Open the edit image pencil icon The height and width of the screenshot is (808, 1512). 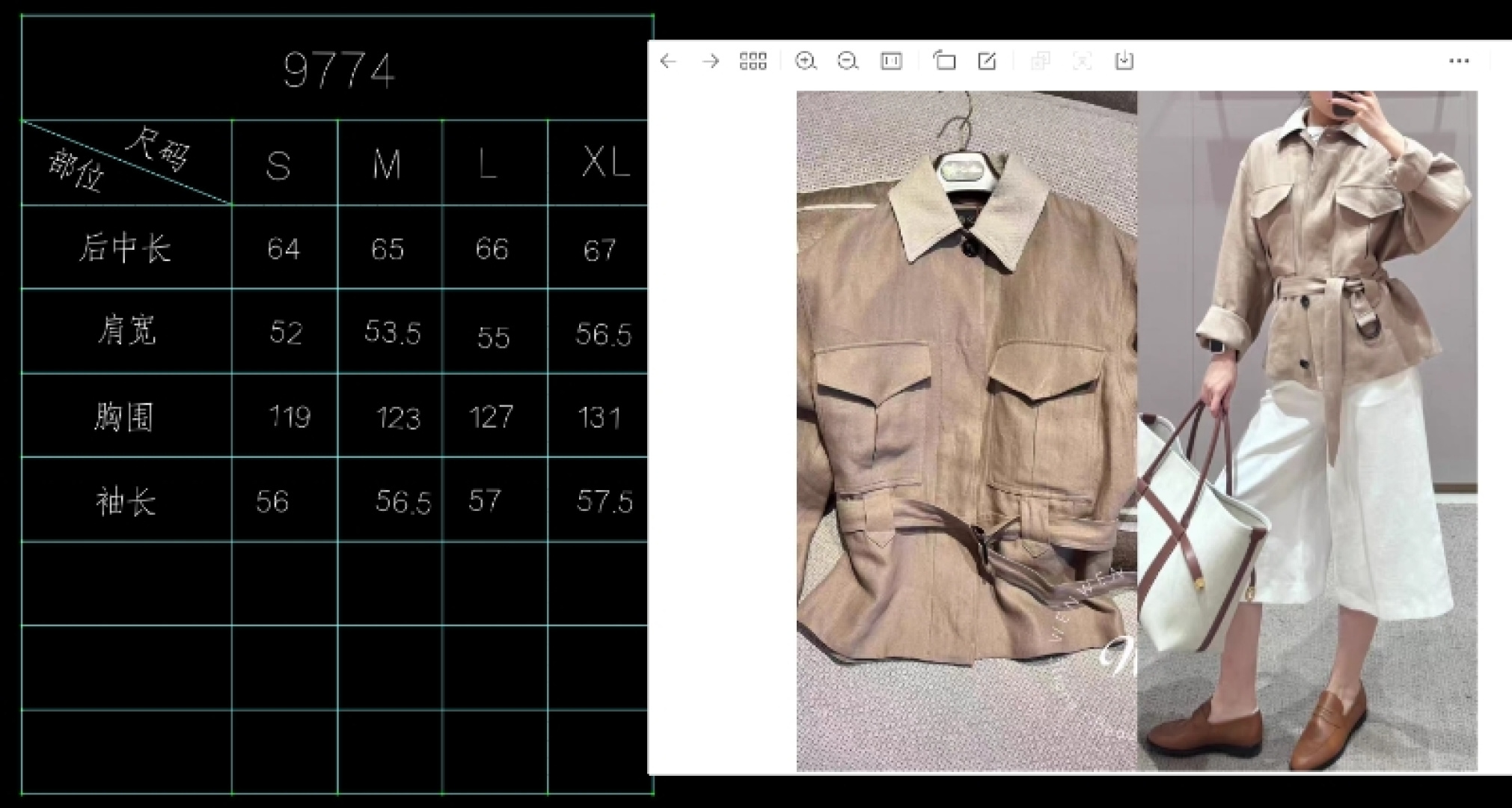tap(987, 61)
